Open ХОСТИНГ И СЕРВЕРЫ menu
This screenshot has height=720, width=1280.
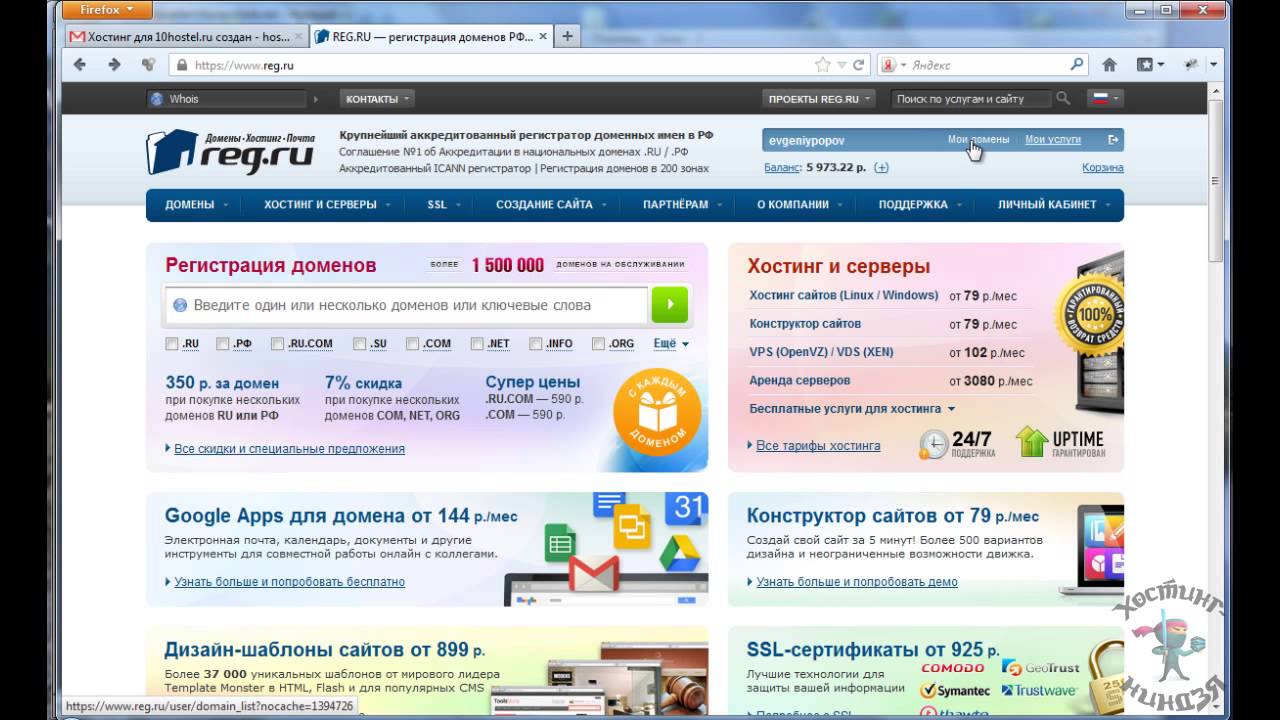(x=326, y=204)
